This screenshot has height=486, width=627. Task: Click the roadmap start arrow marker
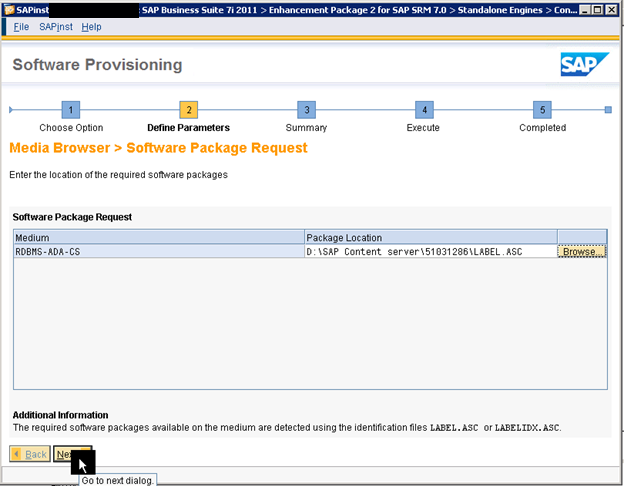(x=11, y=110)
